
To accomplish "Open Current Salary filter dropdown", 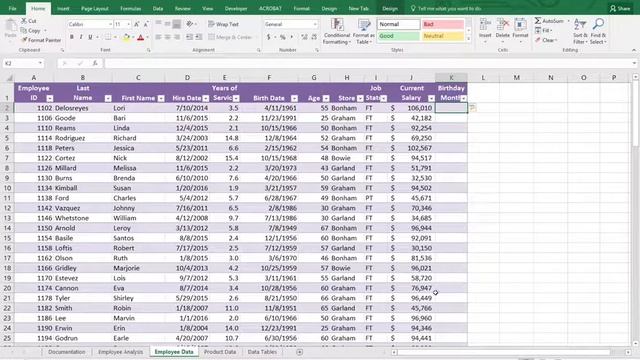I will click(431, 98).
